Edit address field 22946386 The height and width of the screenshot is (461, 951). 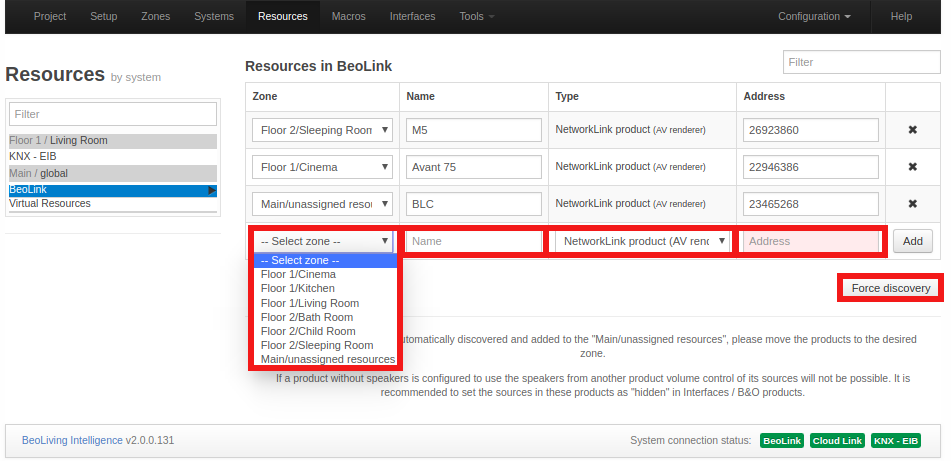811,167
